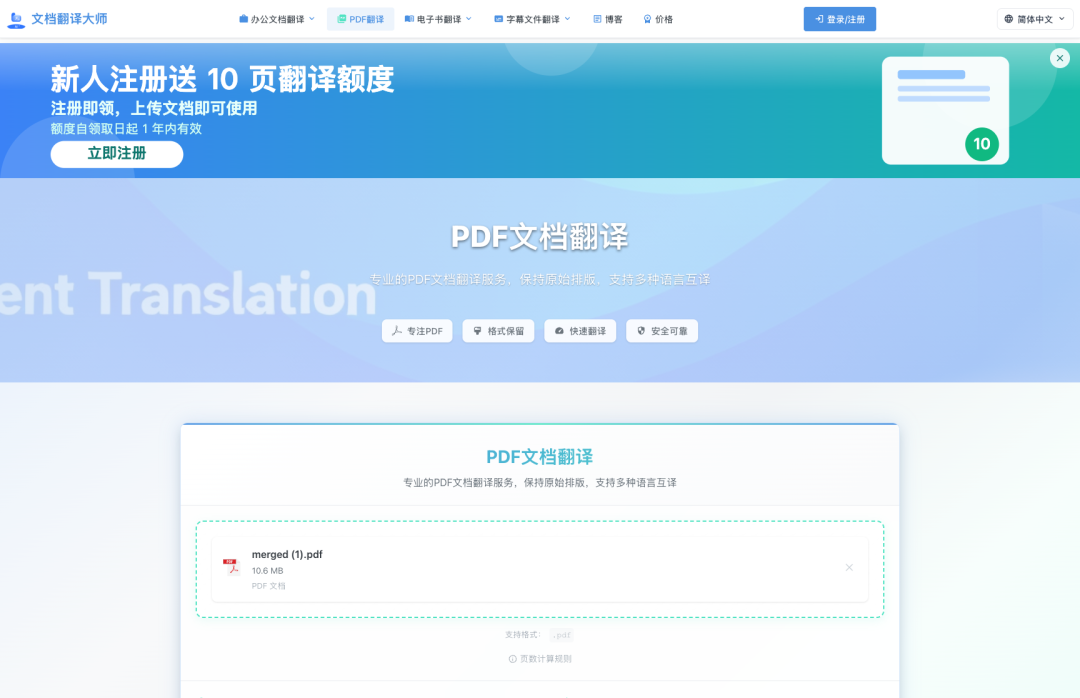Image resolution: width=1080 pixels, height=698 pixels.
Task: 展开电子书翻译下拉菜单
Action: pyautogui.click(x=438, y=18)
